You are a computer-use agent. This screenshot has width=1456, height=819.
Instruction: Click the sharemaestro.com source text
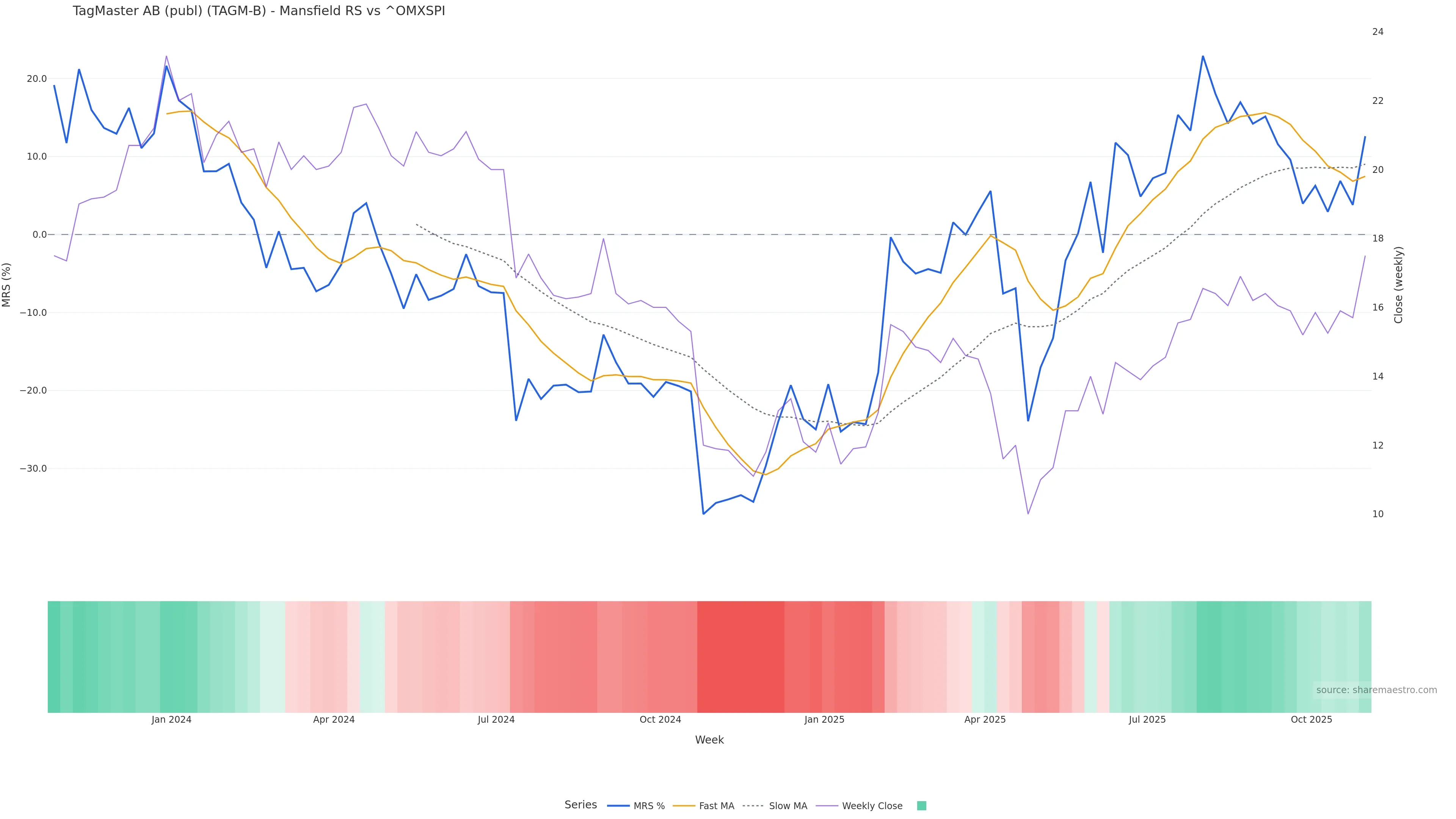1376,690
